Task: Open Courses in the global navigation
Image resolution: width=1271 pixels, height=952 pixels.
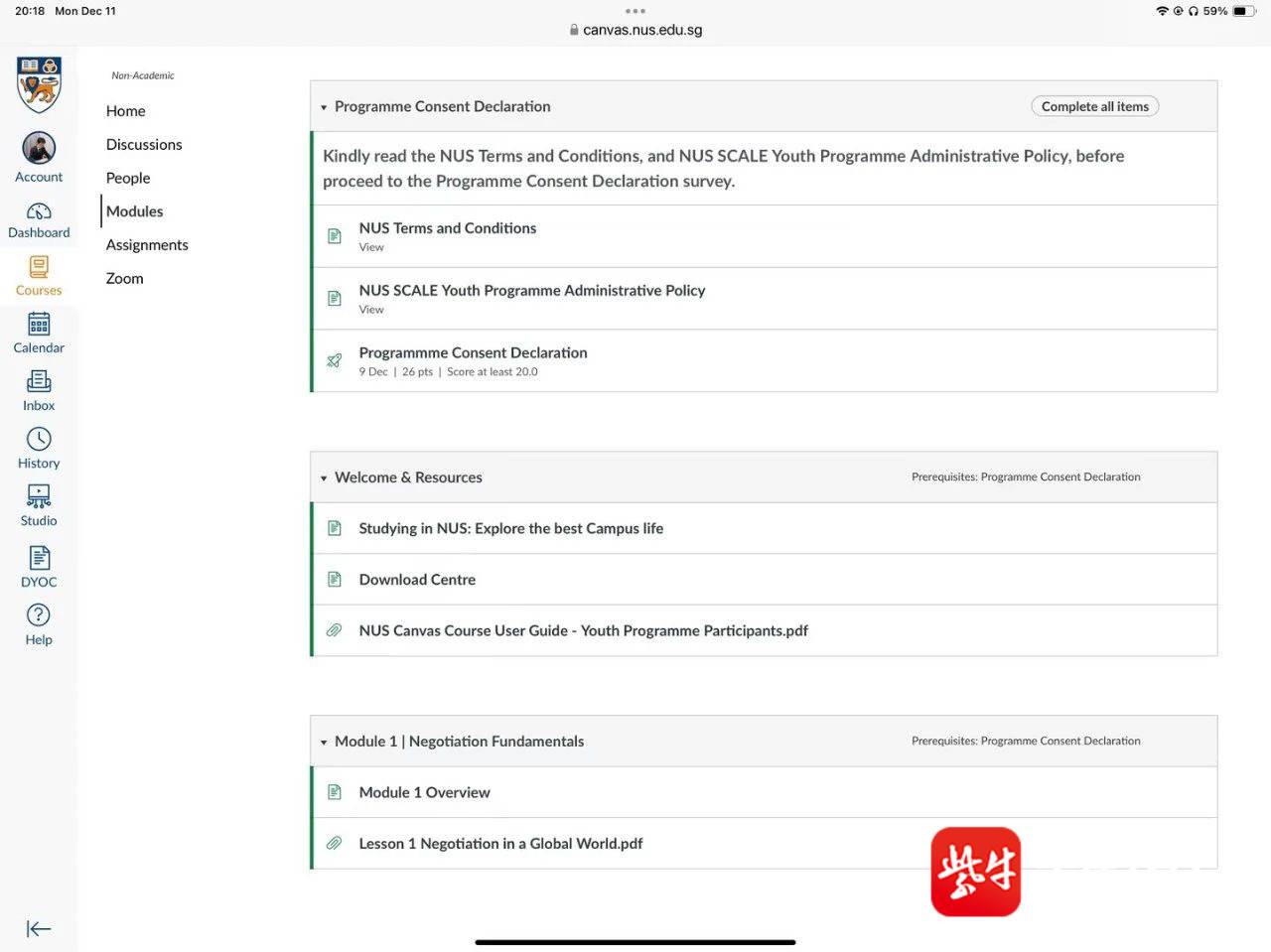Action: (39, 277)
